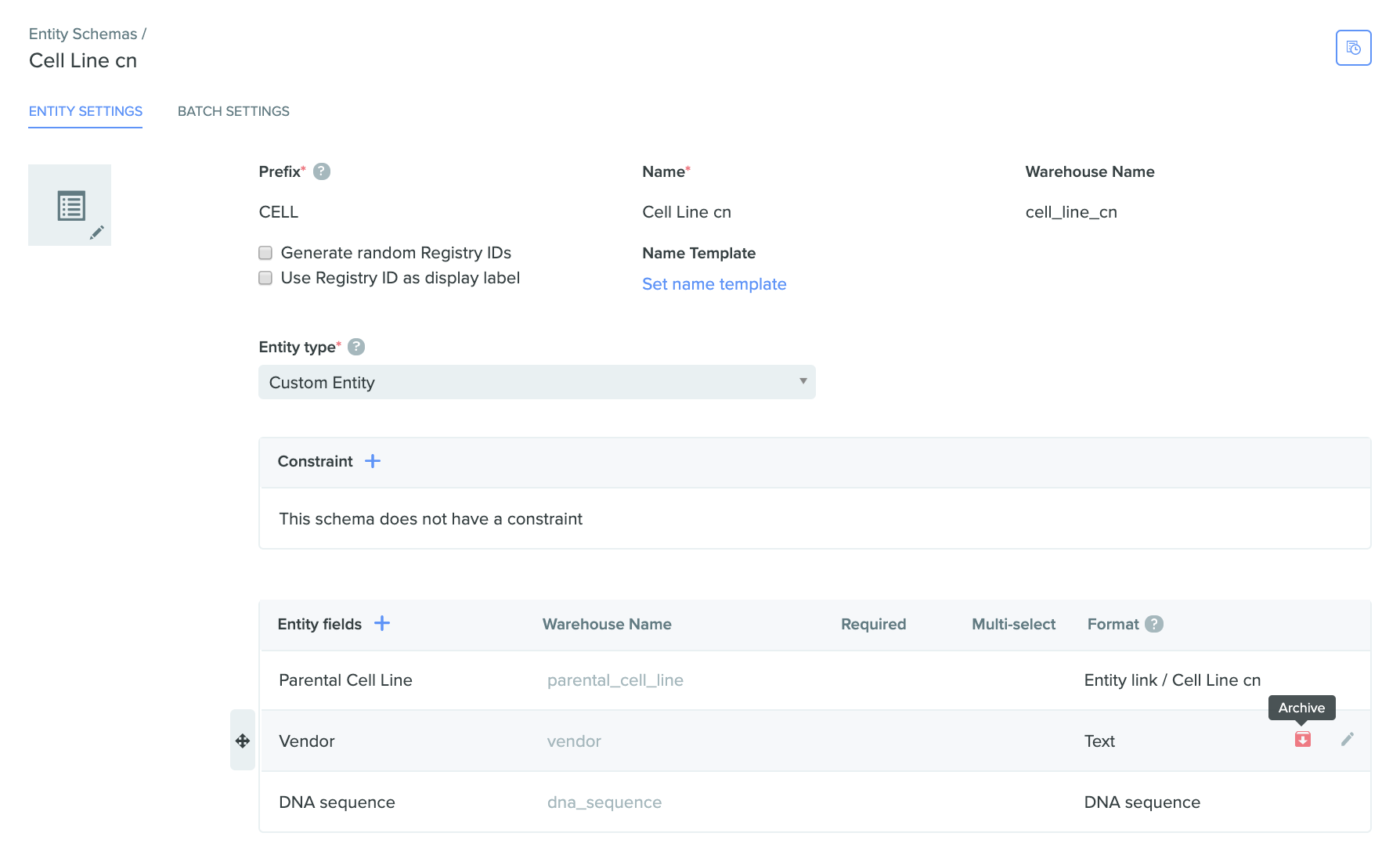Add a new entity field with plus
Image resolution: width=1400 pixels, height=858 pixels.
[382, 623]
